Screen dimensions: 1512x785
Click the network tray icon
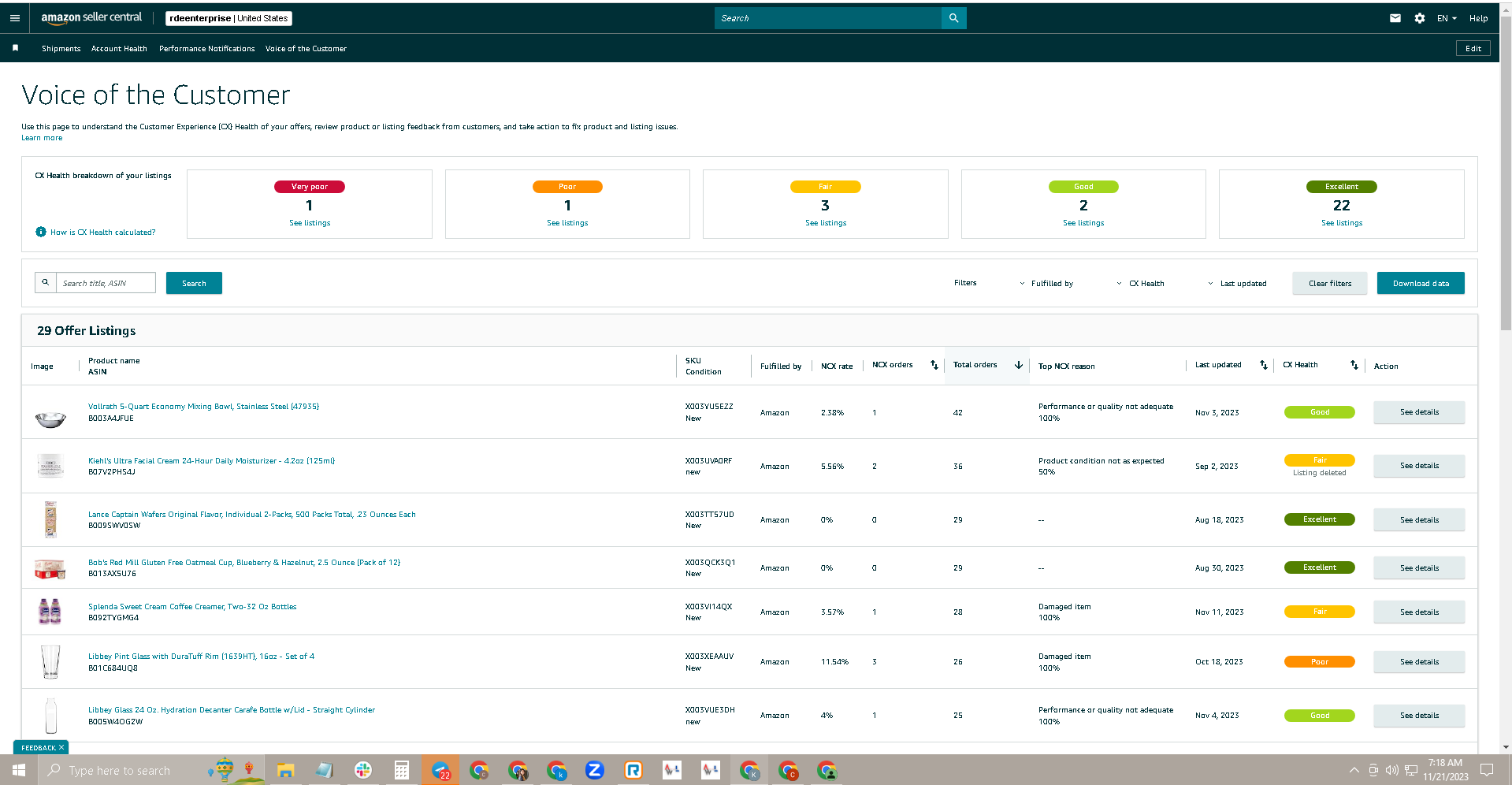[x=1410, y=770]
